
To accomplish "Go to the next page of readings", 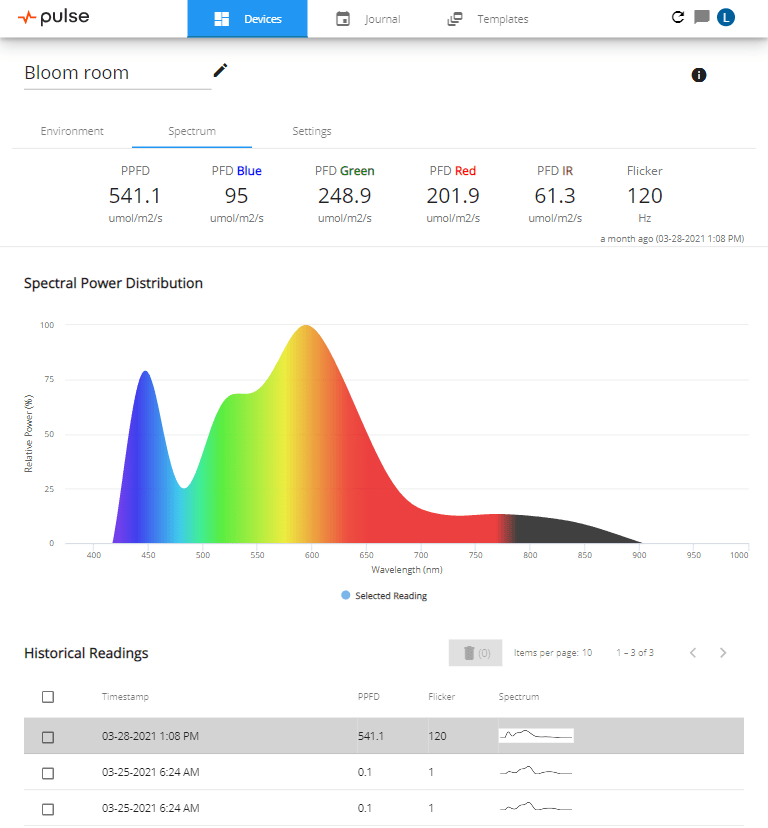I will pyautogui.click(x=723, y=653).
